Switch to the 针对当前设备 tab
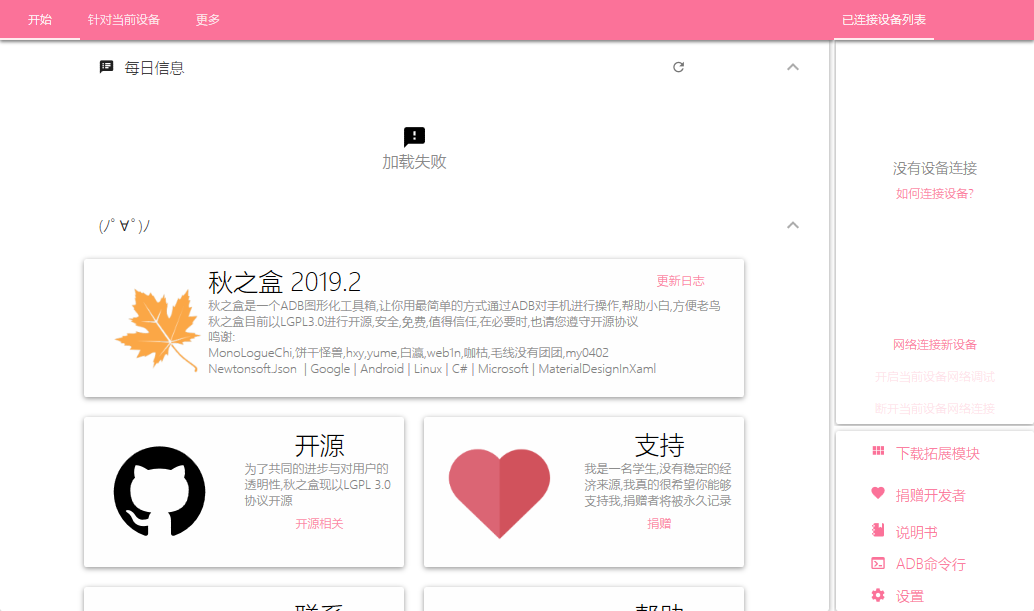Screen dimensions: 1034x611 coord(120,19)
